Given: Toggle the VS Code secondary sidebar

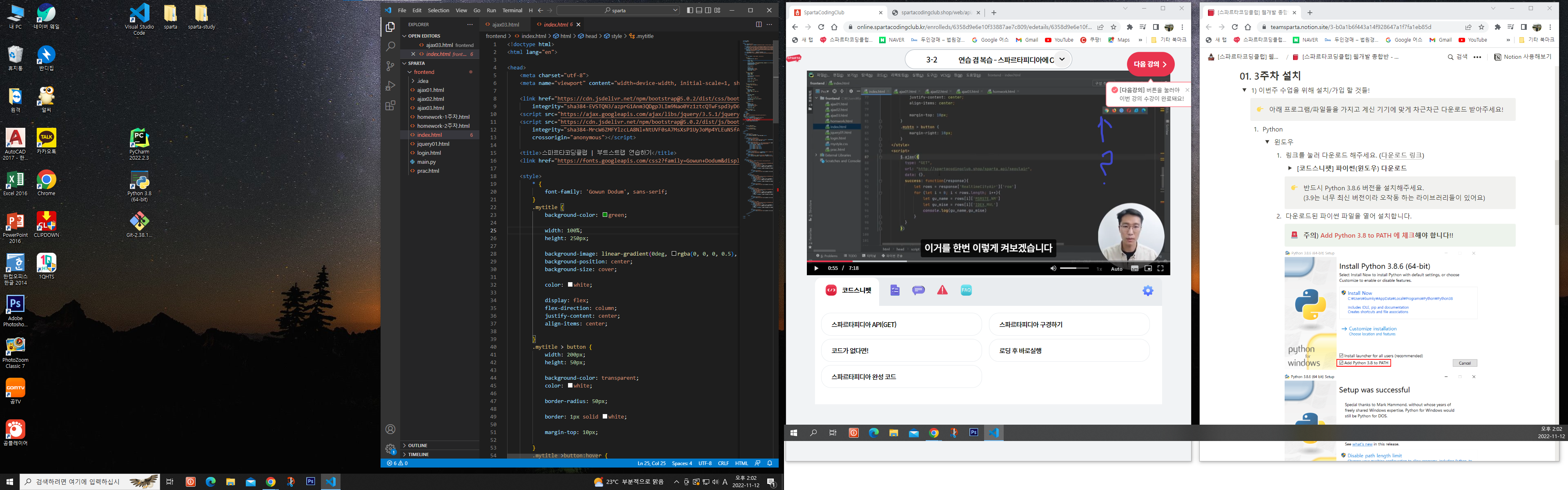Looking at the screenshot, I should tap(708, 10).
